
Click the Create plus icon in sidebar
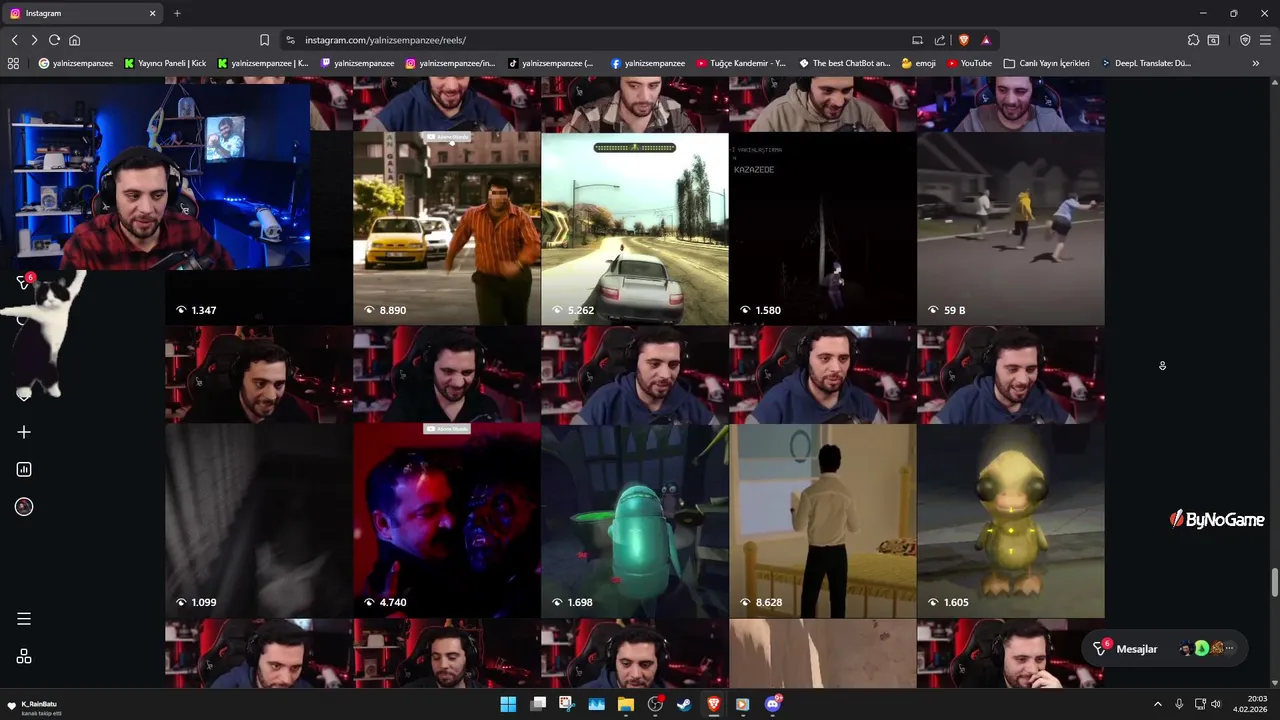tap(24, 432)
